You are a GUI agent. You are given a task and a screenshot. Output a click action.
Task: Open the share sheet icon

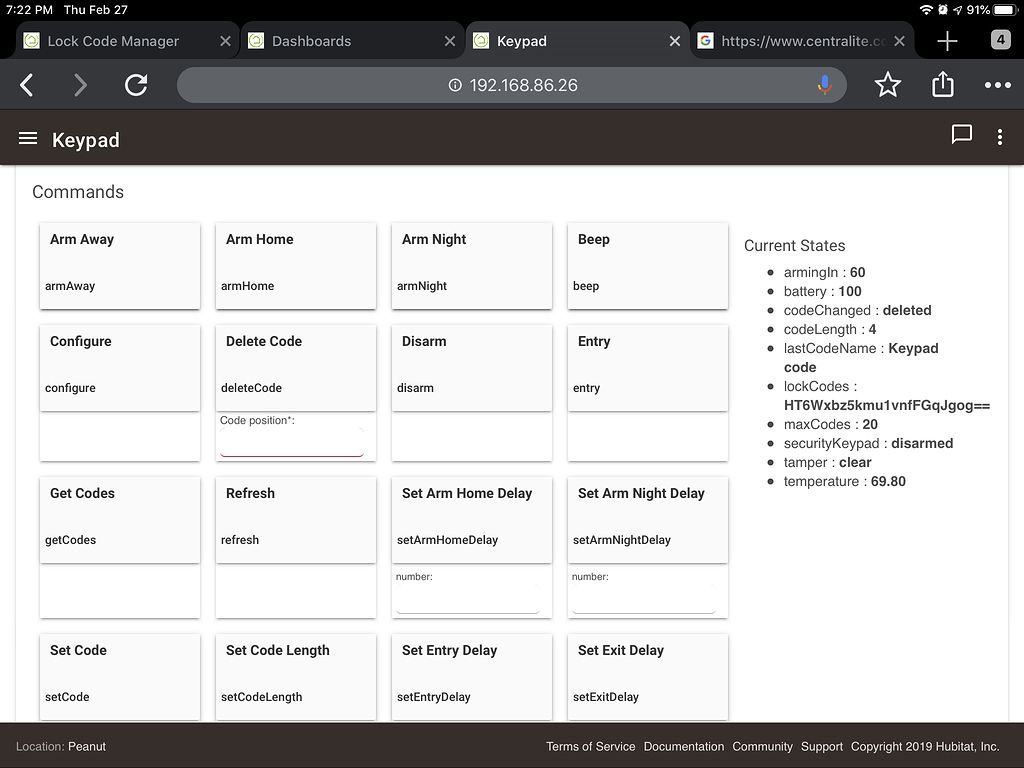[942, 84]
